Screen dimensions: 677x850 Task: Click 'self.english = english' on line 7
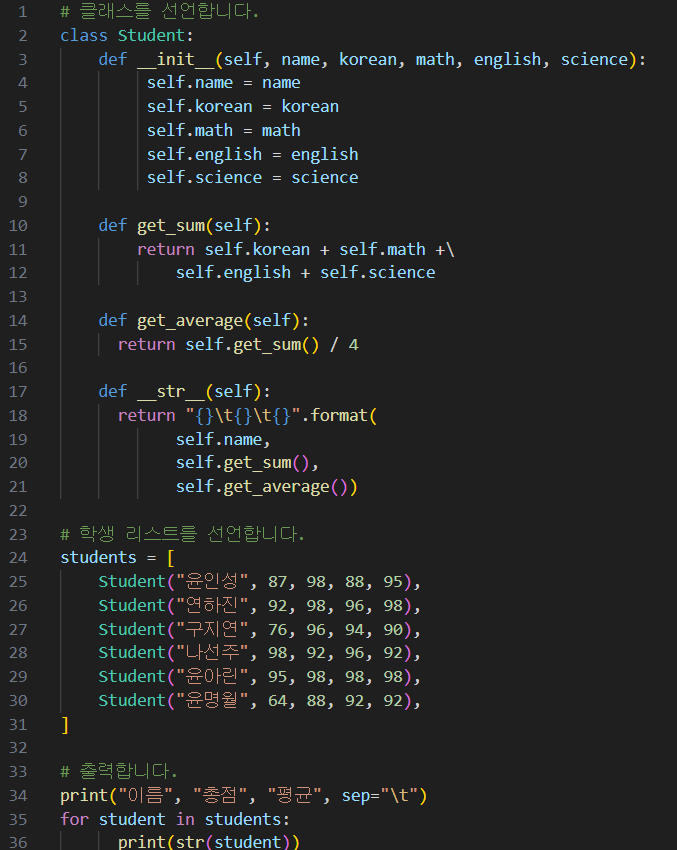pyautogui.click(x=253, y=154)
